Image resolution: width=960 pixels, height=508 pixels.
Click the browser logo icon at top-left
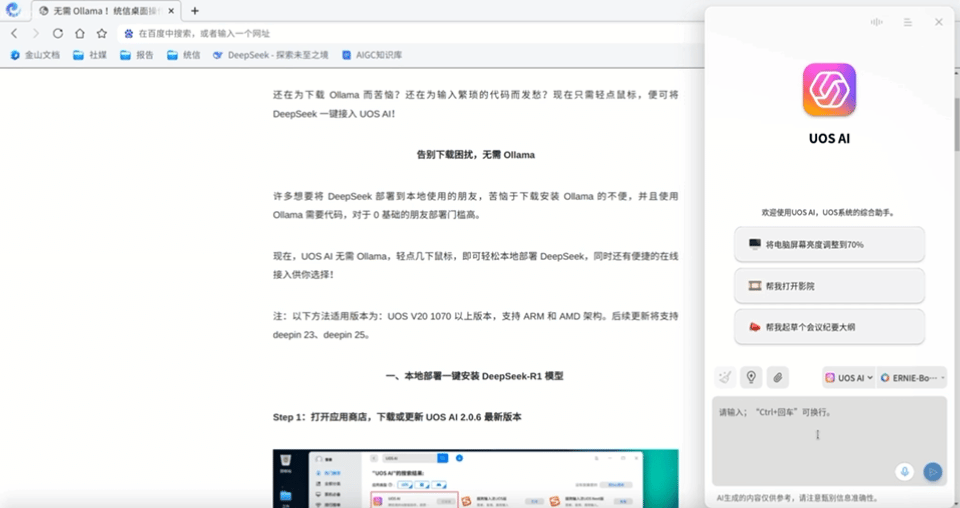13,10
